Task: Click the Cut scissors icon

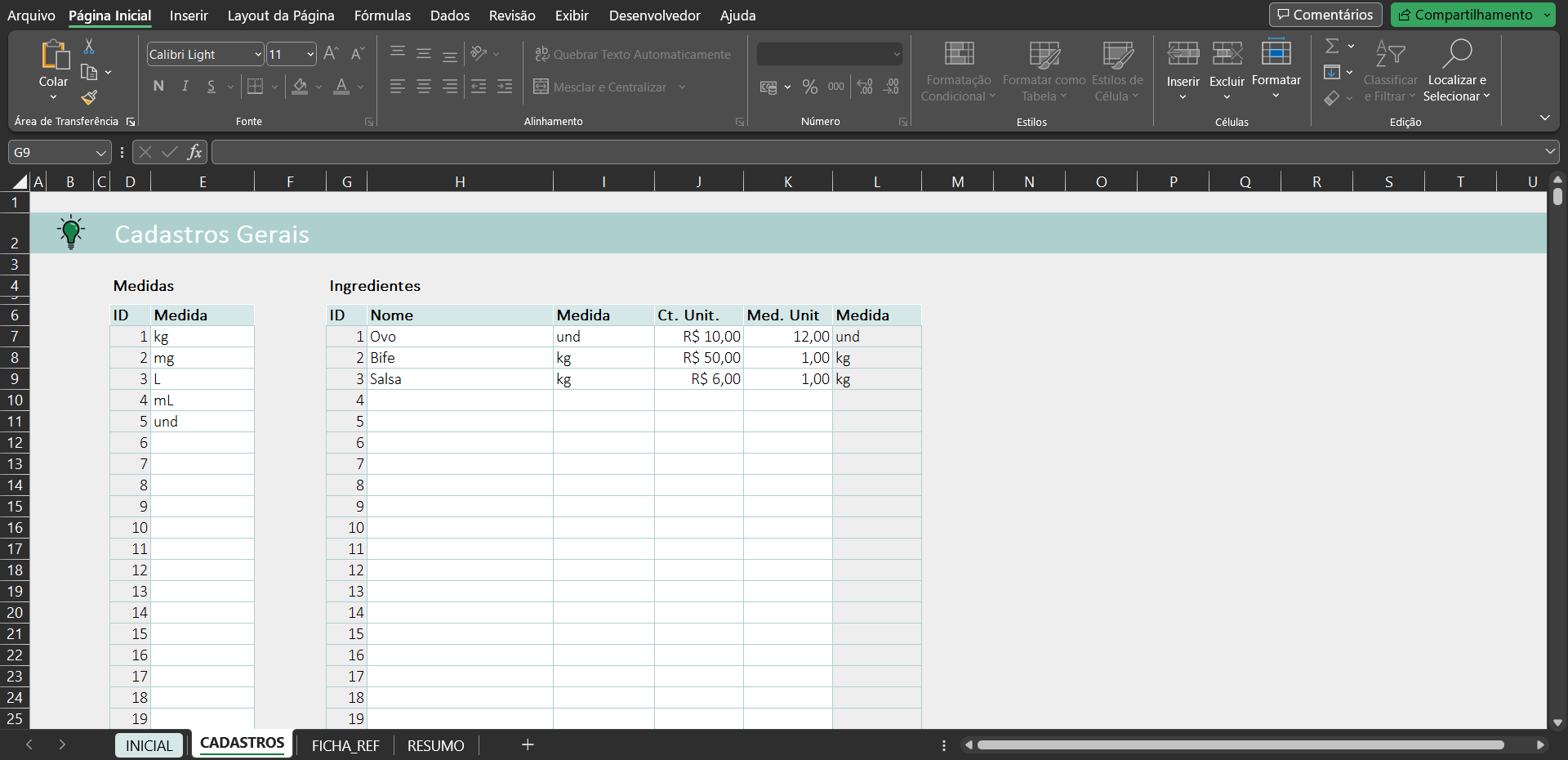Action: coord(89,47)
